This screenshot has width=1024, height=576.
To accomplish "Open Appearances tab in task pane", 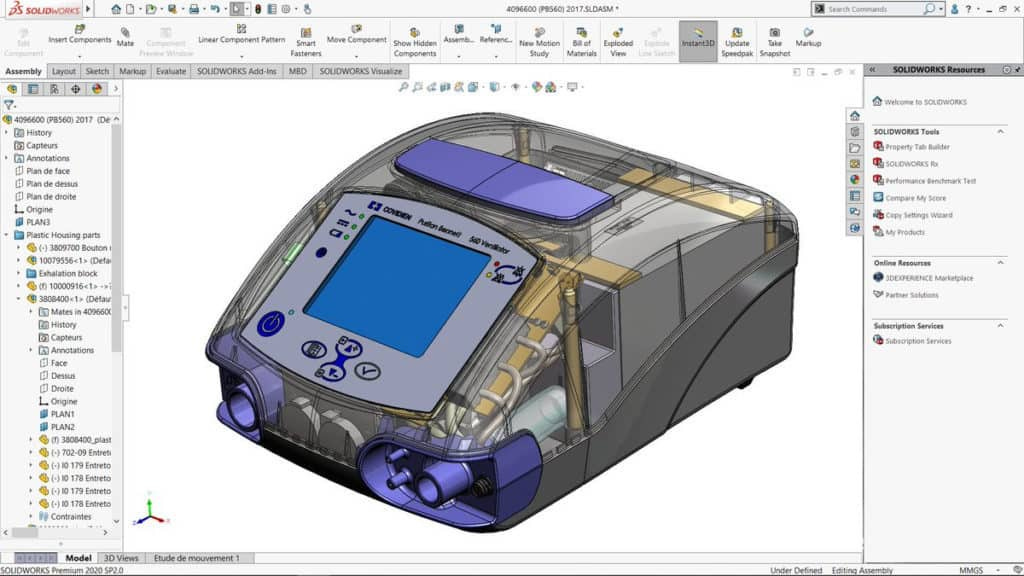I will coord(854,179).
